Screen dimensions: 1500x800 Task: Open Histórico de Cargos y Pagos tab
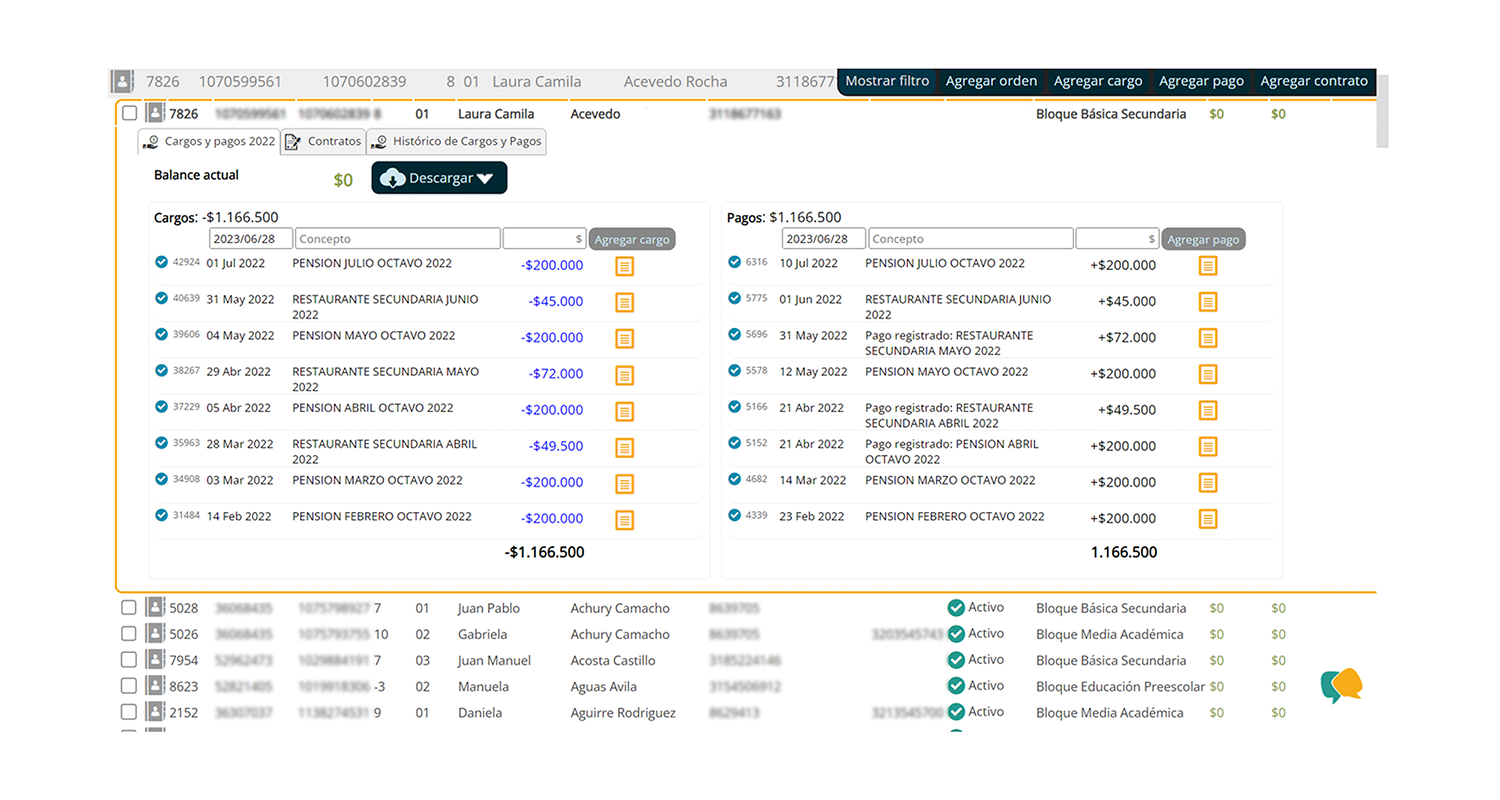coord(456,142)
